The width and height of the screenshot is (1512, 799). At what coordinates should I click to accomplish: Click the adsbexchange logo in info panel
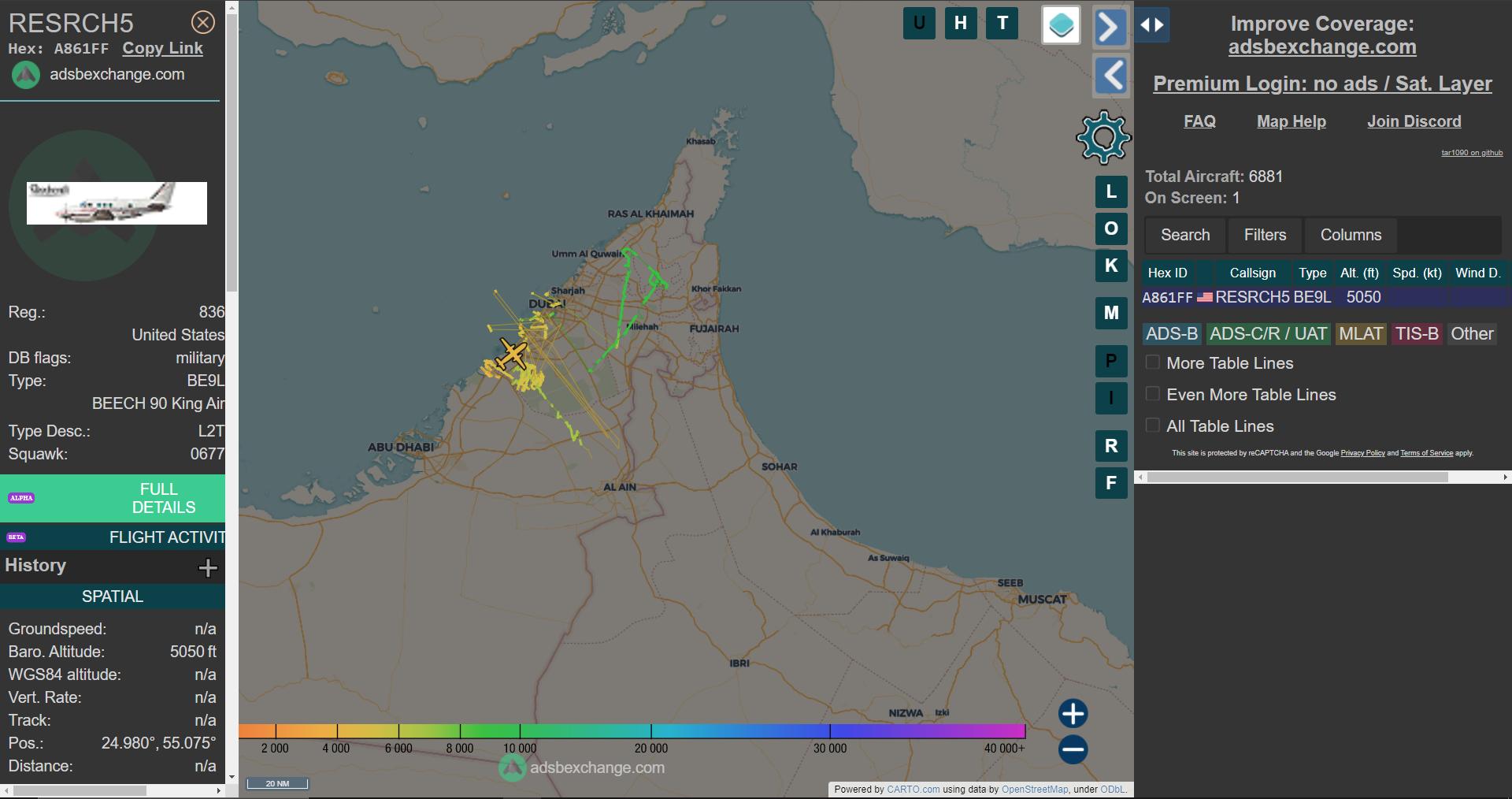25,75
